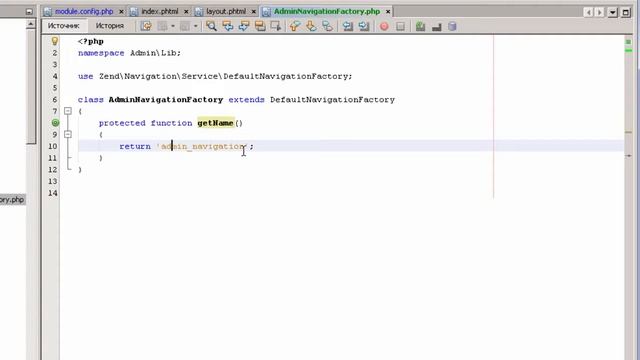Start macro recording red button
The image size is (640, 360).
click(384, 27)
